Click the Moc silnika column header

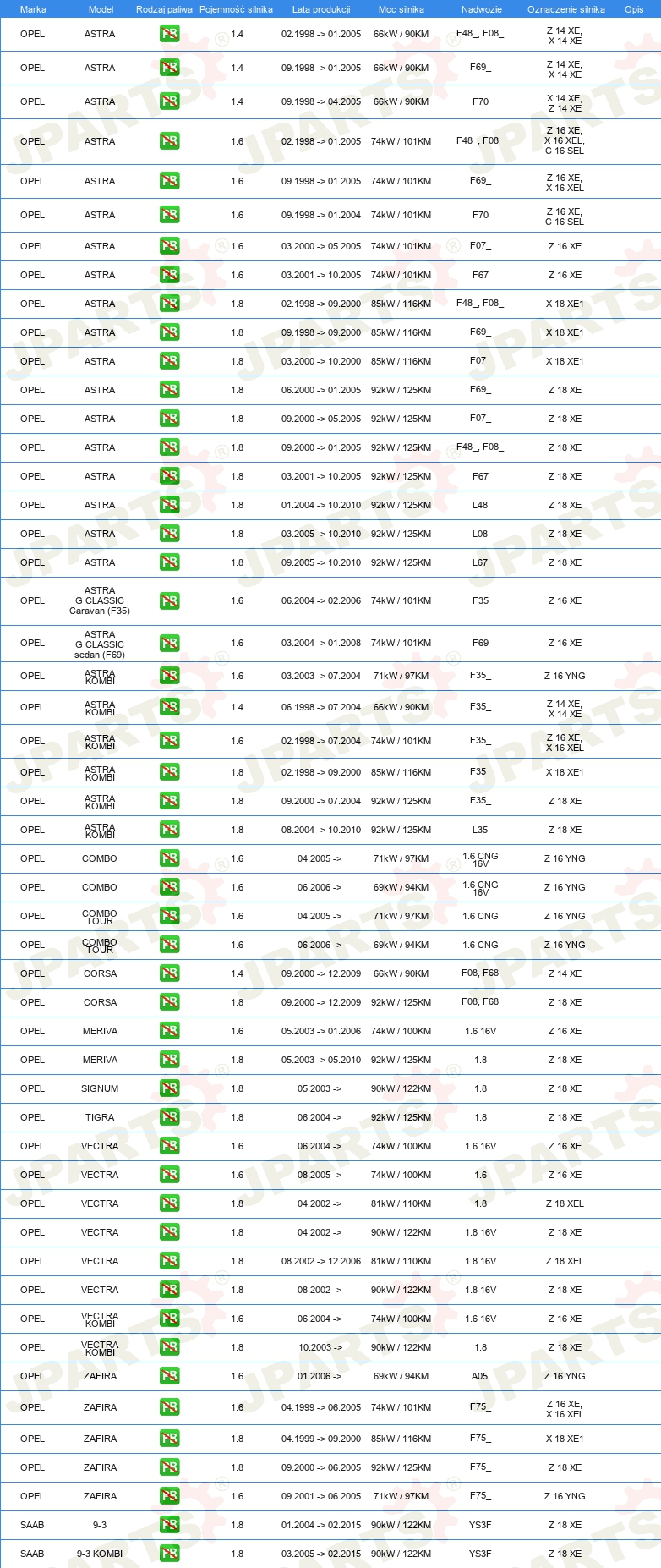tap(401, 9)
